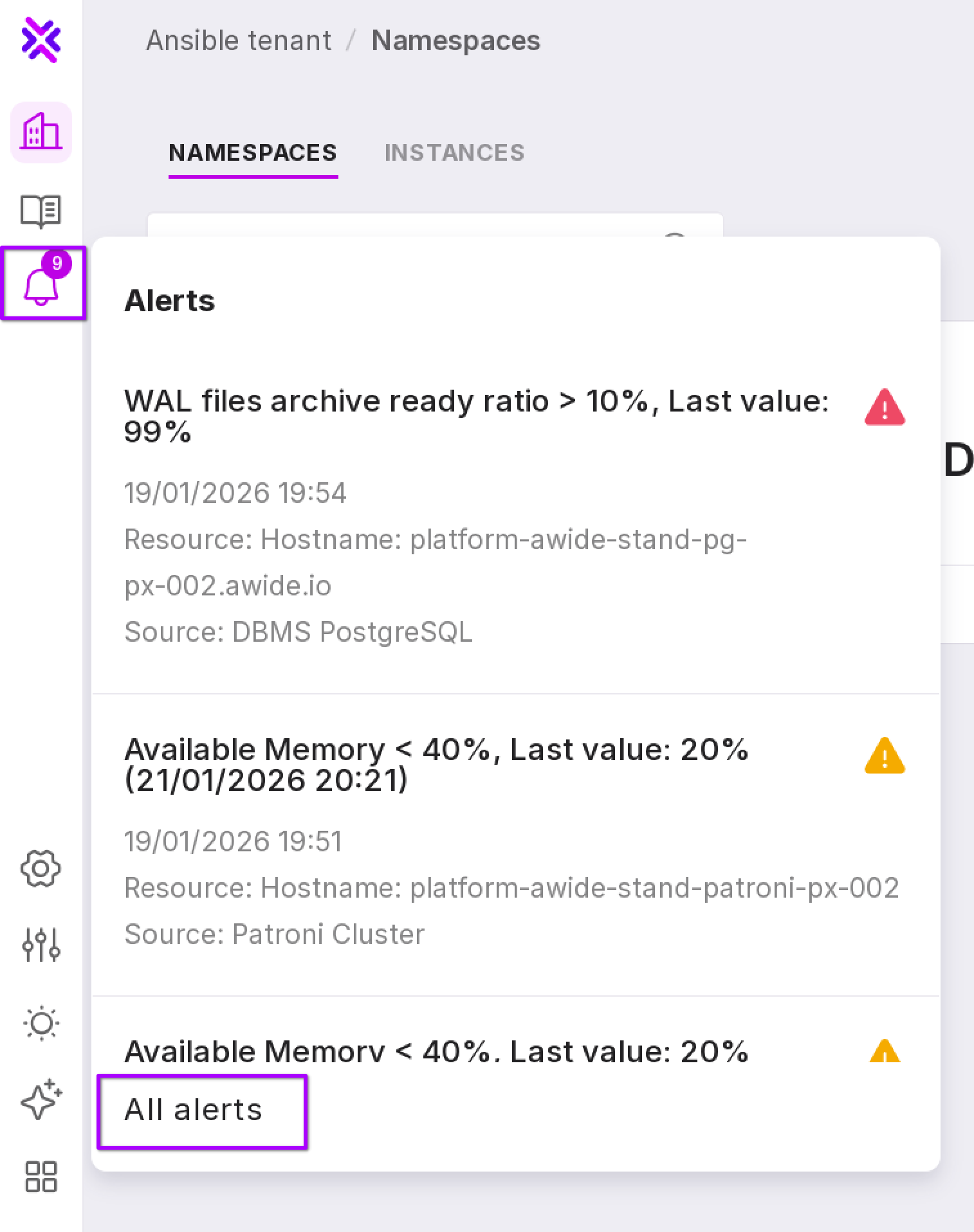The width and height of the screenshot is (974, 1232).
Task: Click the first orange warning triangle
Action: 885,756
